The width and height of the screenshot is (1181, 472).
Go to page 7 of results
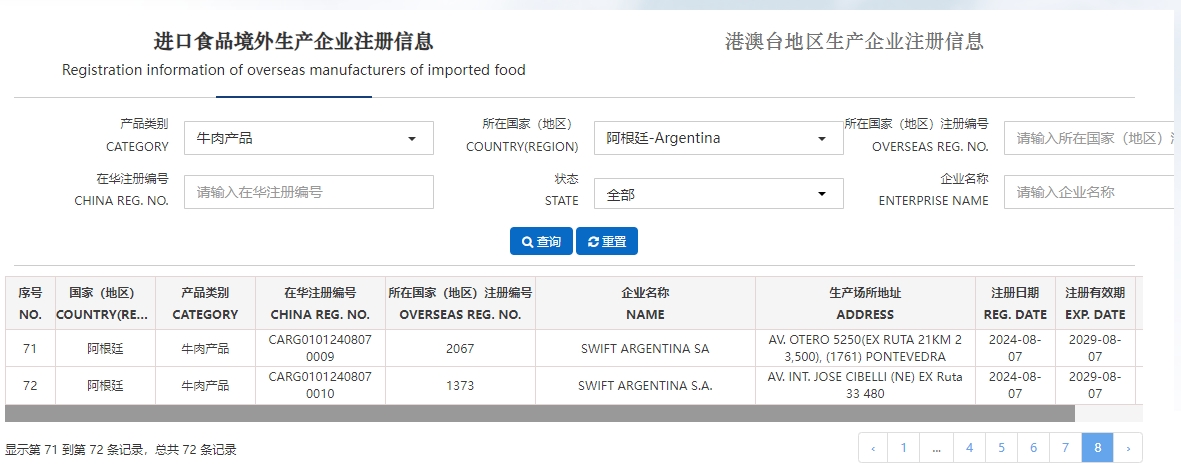click(x=1065, y=448)
